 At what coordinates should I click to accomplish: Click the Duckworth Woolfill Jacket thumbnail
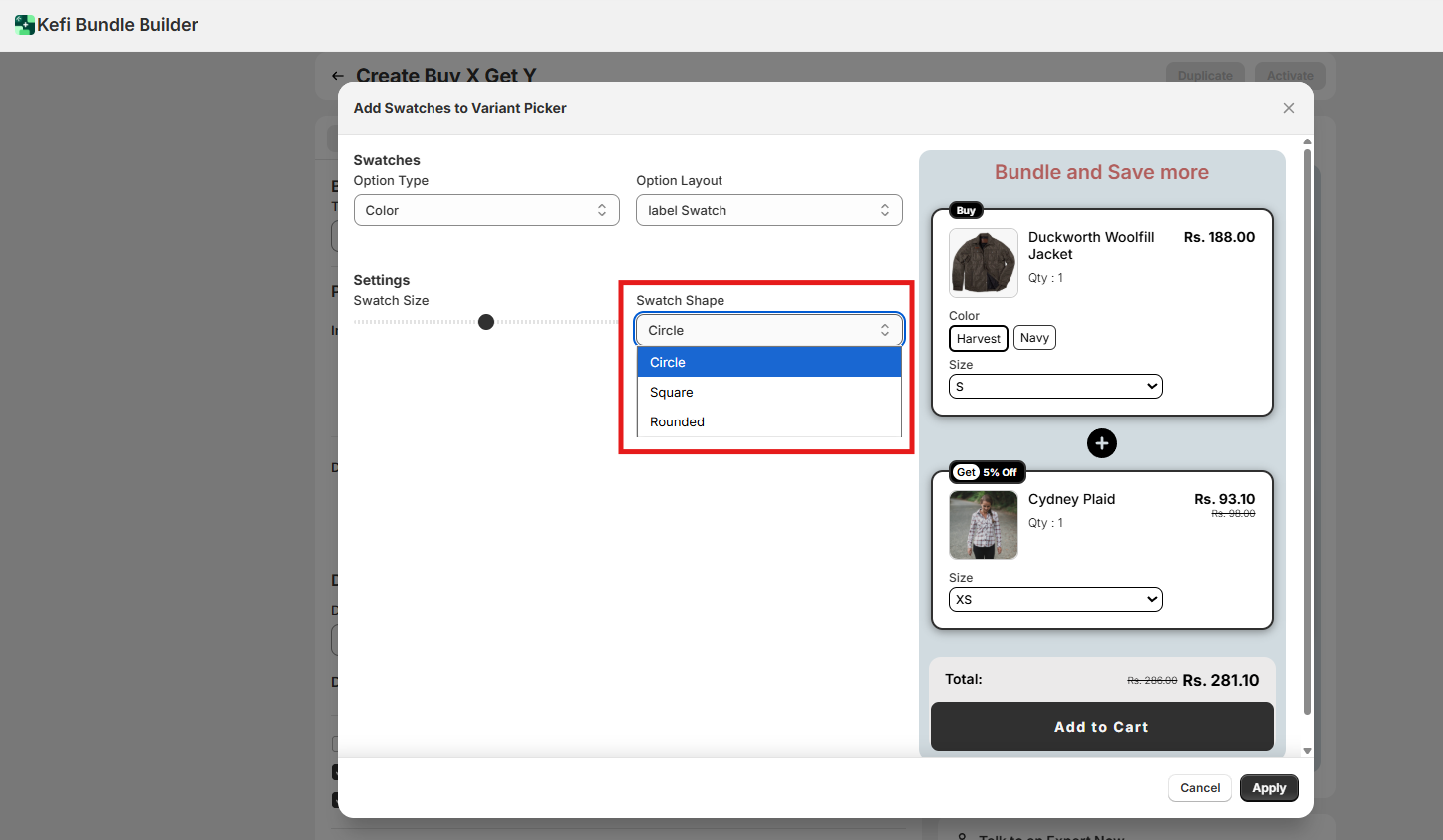click(983, 263)
